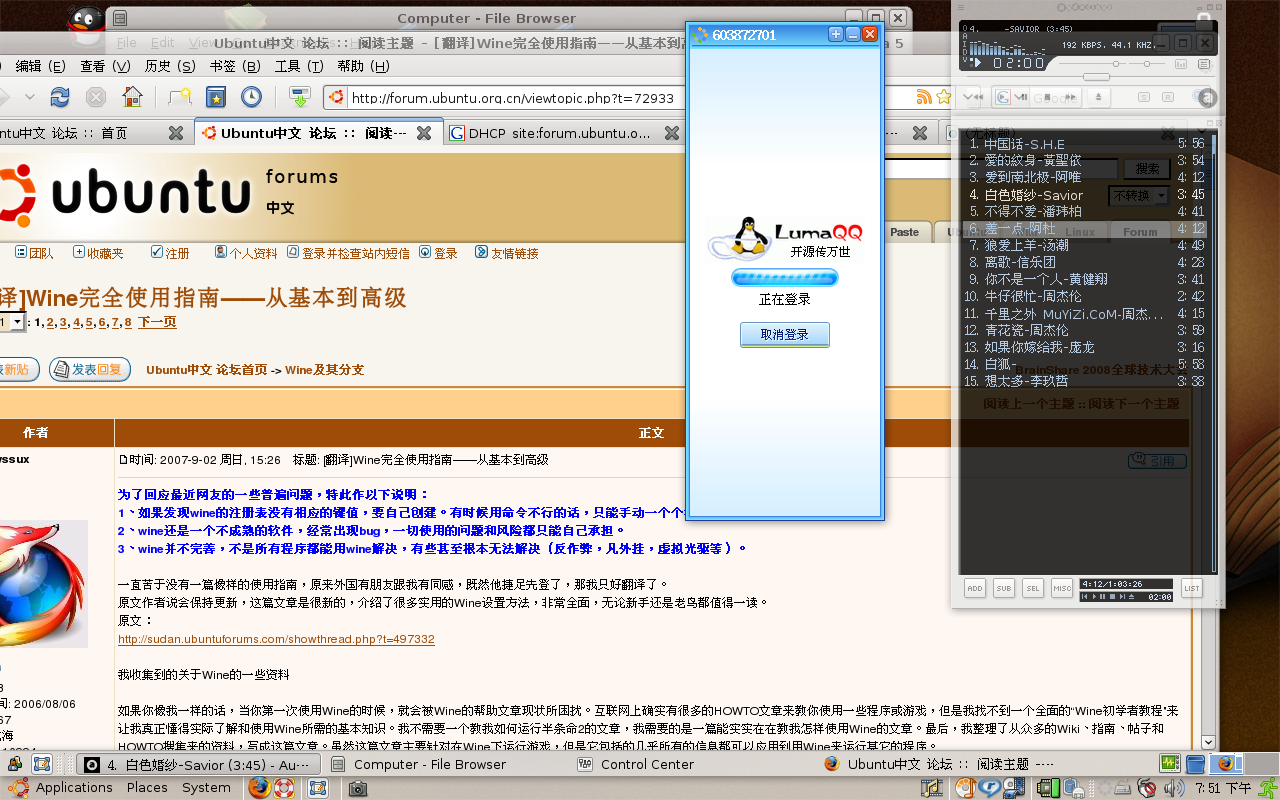Viewport: 1280px width, 800px height.
Task: Open the System menu in GNOME panel
Action: [206, 787]
